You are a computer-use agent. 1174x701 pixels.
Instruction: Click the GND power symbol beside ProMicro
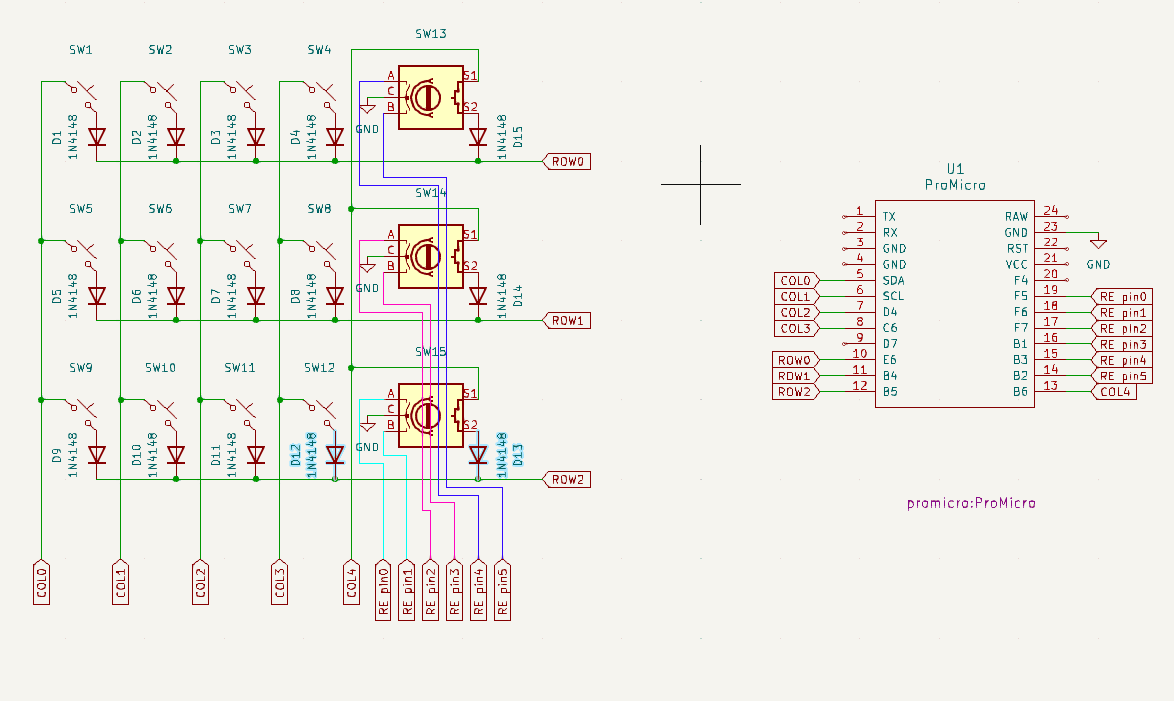(x=1098, y=242)
